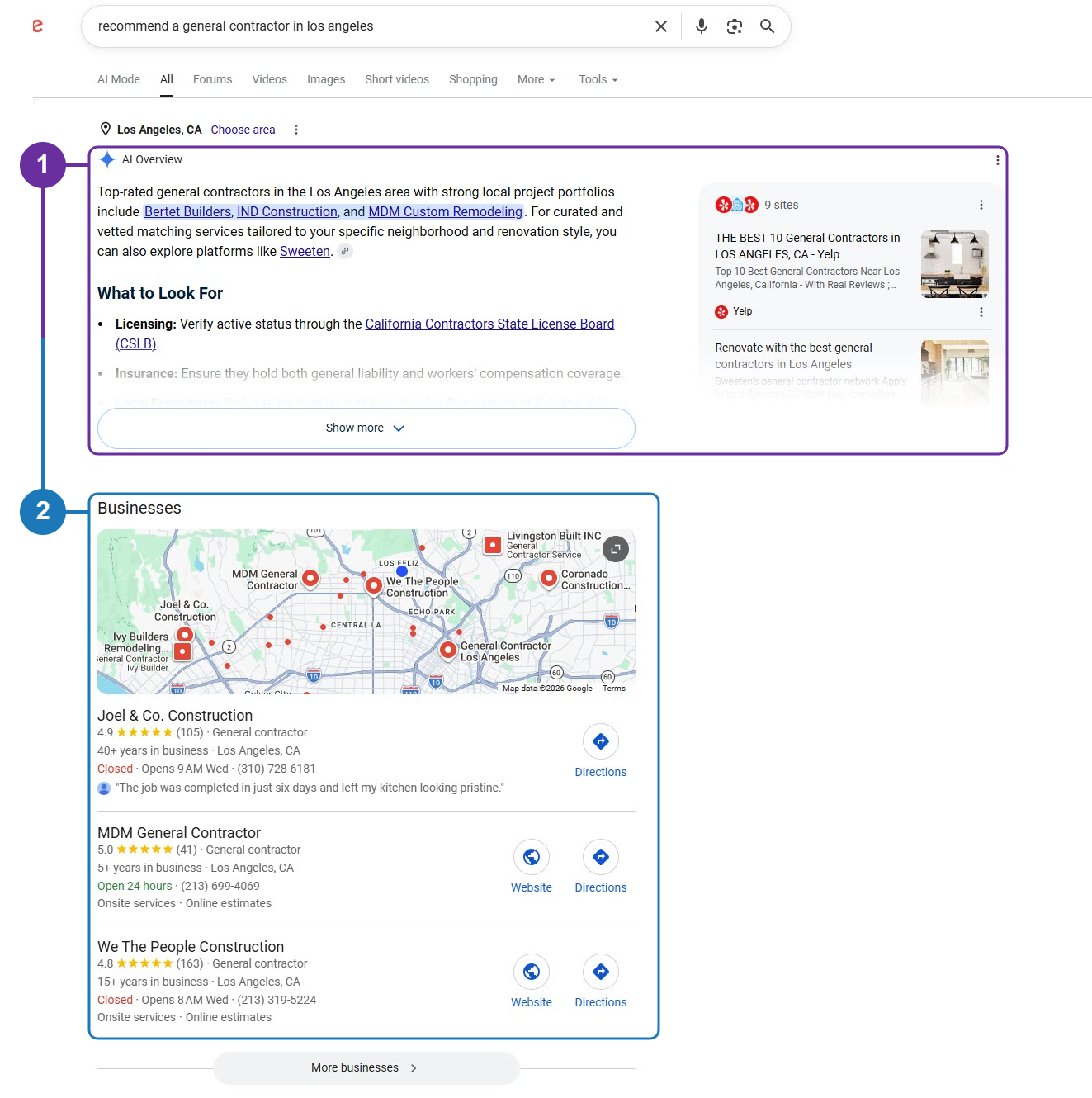Click the Ivy Builders Remodeling map marker
Screen dimensions: 1092x1098
point(182,651)
